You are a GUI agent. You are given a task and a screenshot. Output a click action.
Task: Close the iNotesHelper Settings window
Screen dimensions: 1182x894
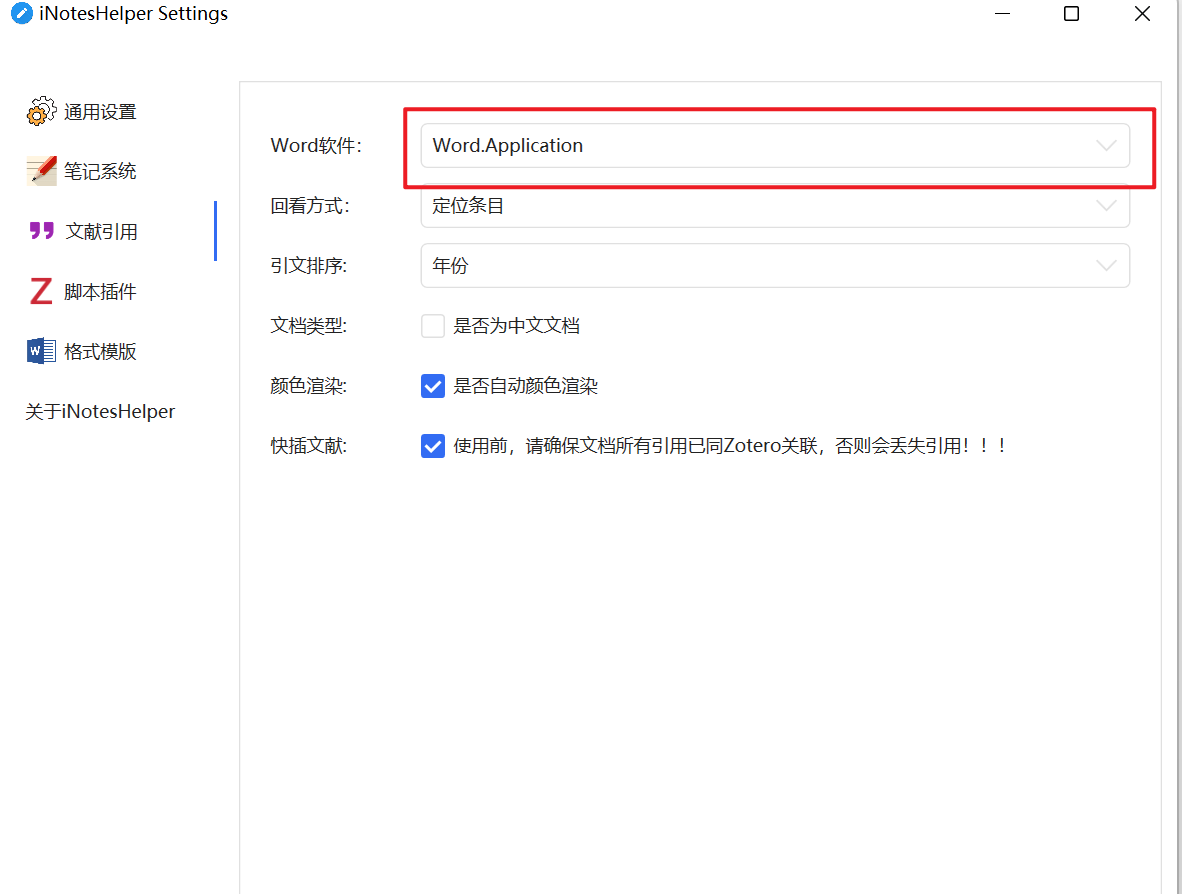coord(1142,14)
